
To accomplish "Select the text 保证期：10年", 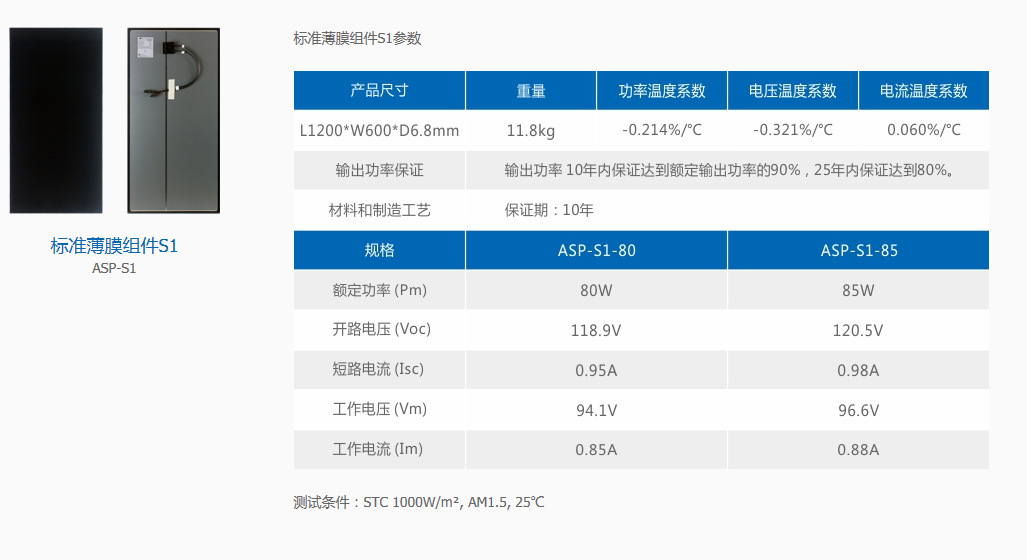I will point(549,210).
